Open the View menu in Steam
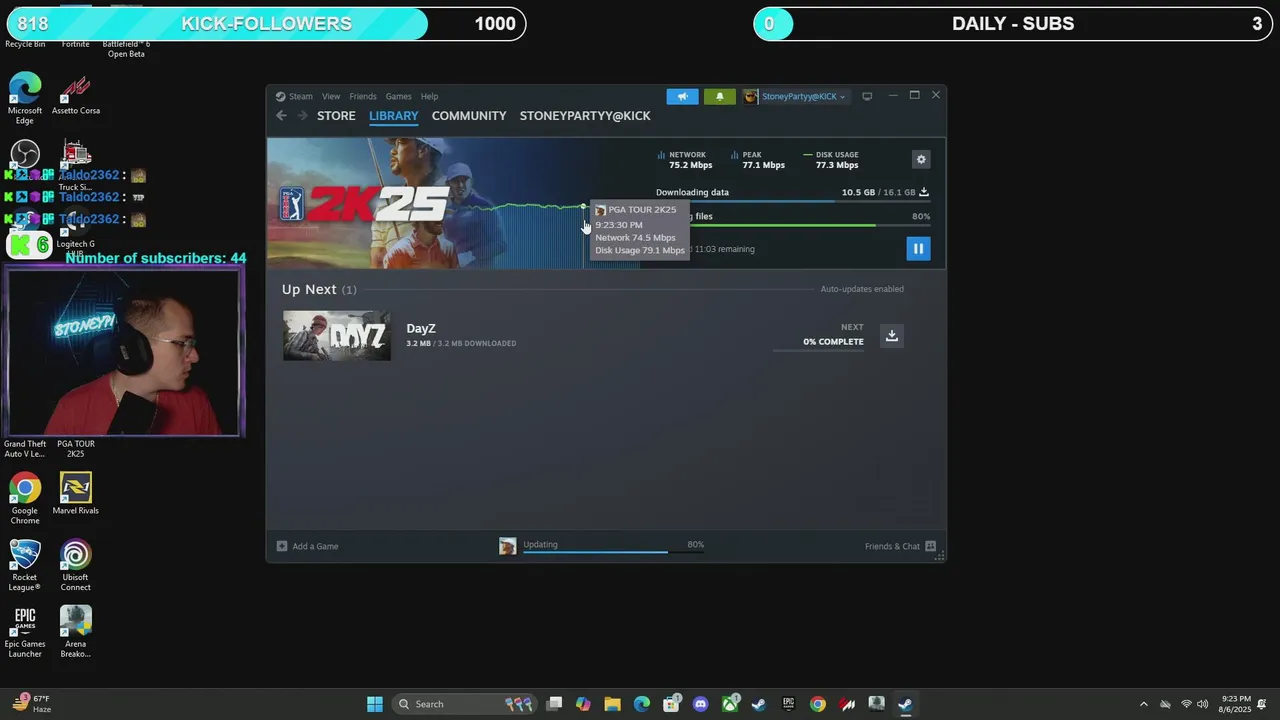The height and width of the screenshot is (720, 1280). pyautogui.click(x=331, y=96)
